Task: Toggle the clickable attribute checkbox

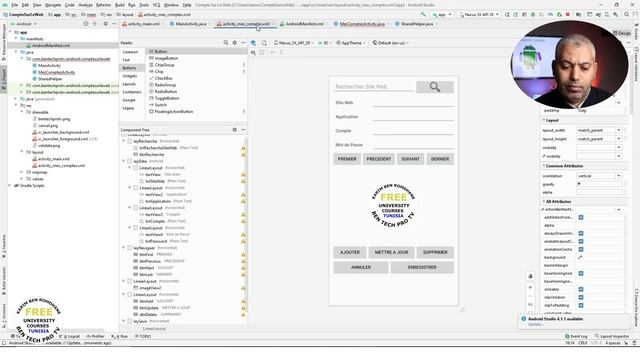Action: point(581,289)
